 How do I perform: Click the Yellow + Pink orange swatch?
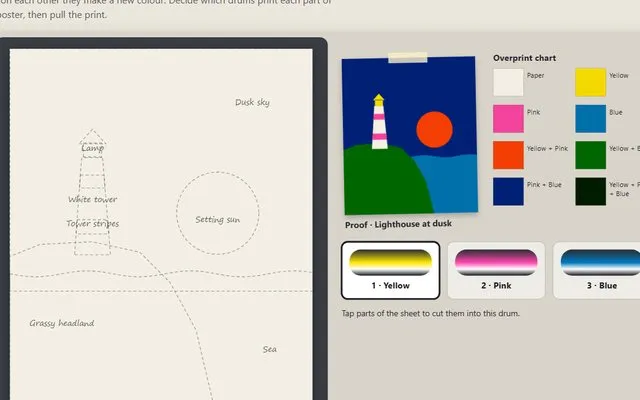[x=508, y=155]
